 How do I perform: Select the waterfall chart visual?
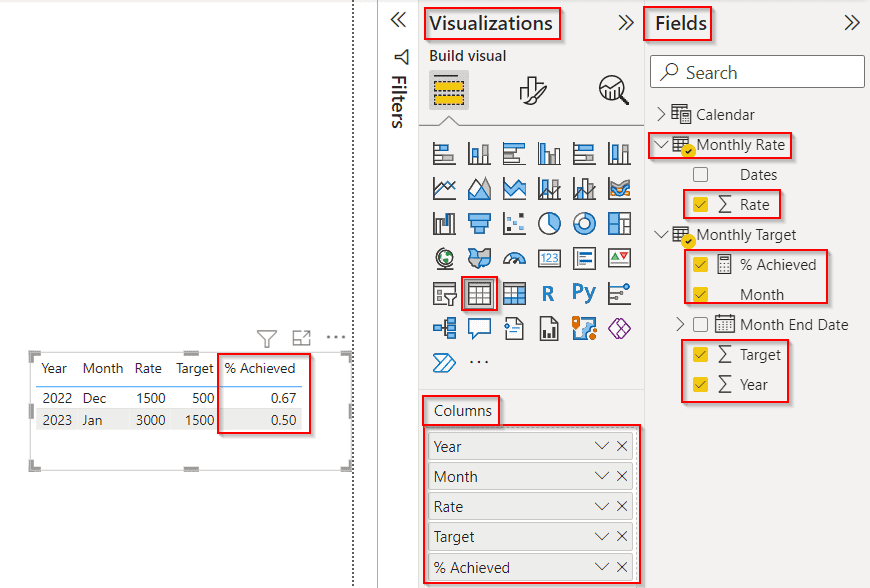point(444,224)
